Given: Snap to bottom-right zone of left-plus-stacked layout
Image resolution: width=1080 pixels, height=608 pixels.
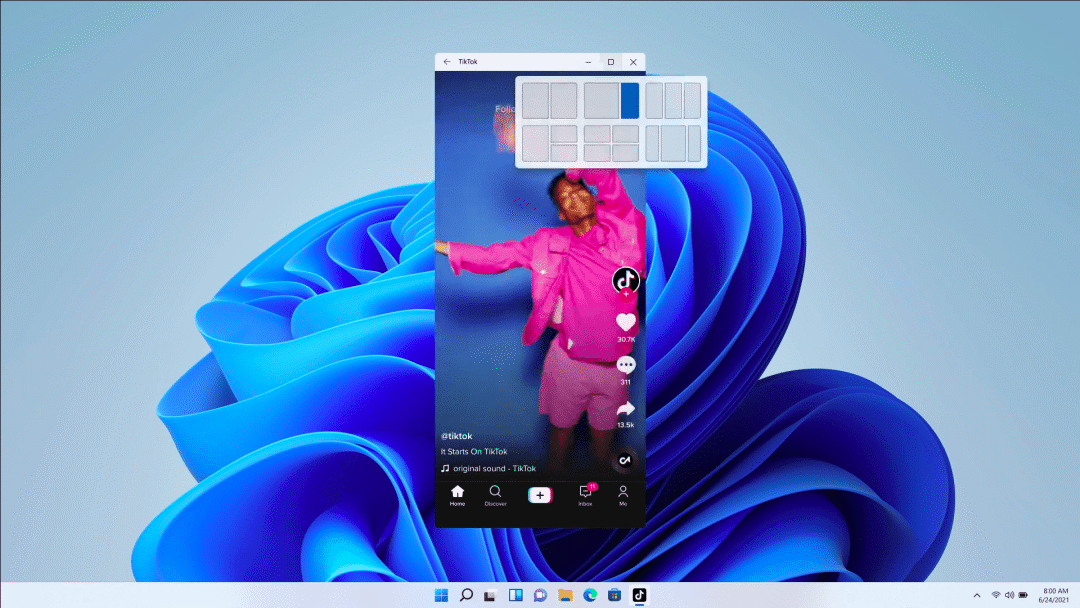Looking at the screenshot, I should click(564, 153).
